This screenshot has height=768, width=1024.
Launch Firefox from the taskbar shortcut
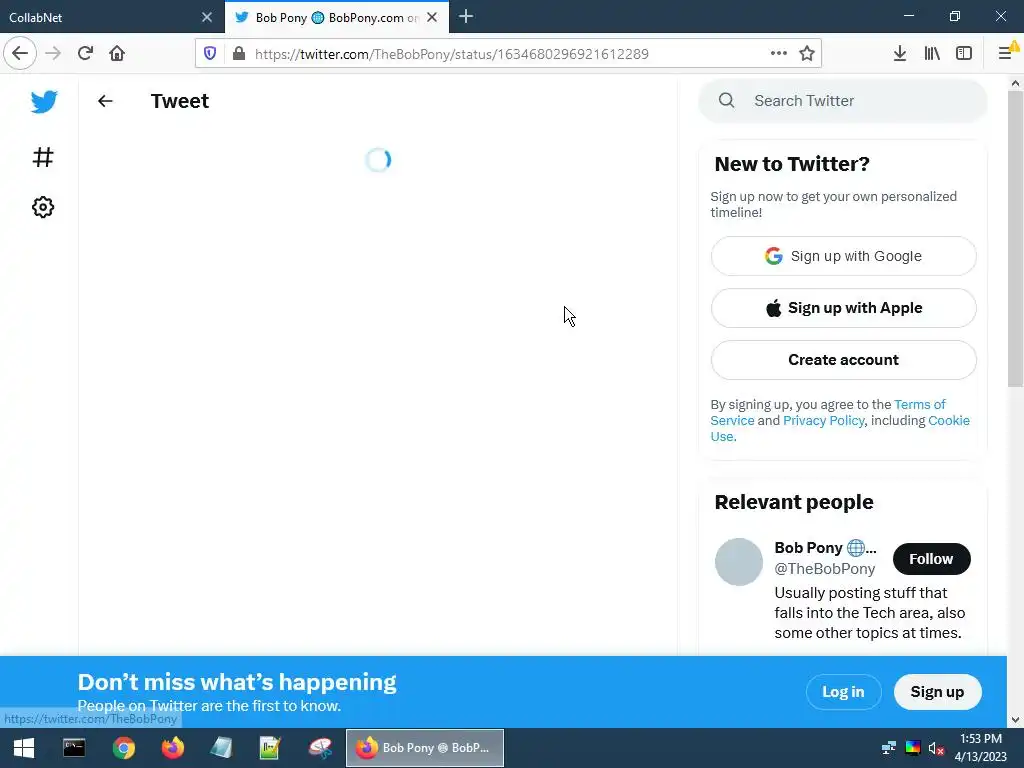point(173,748)
